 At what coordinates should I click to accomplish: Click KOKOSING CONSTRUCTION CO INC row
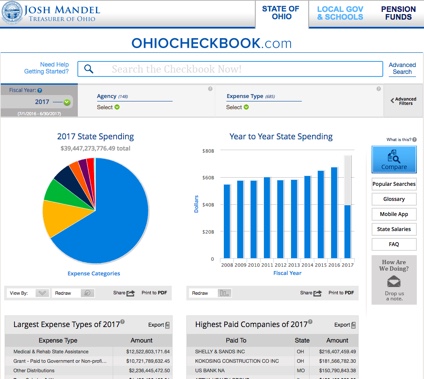coord(272,361)
